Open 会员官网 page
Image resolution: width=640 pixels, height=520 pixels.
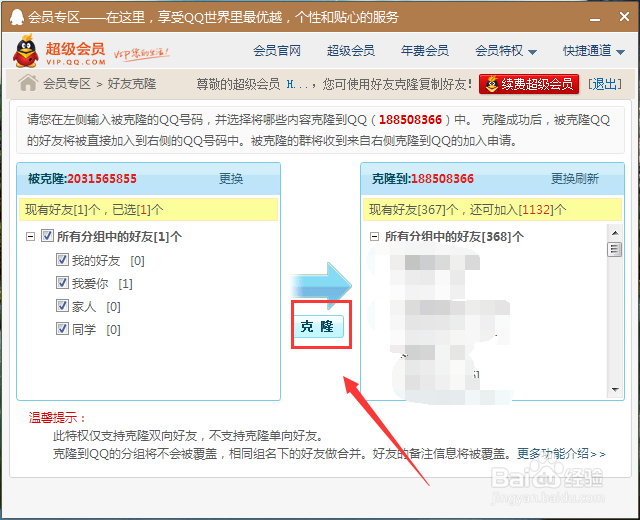click(x=277, y=51)
